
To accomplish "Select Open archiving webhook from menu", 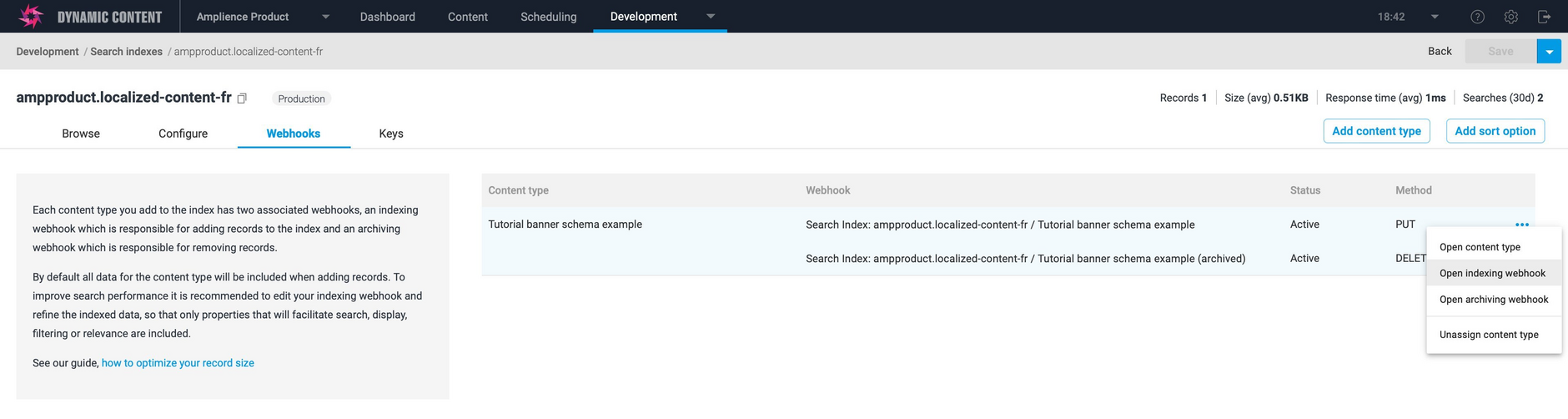I will [x=1493, y=300].
